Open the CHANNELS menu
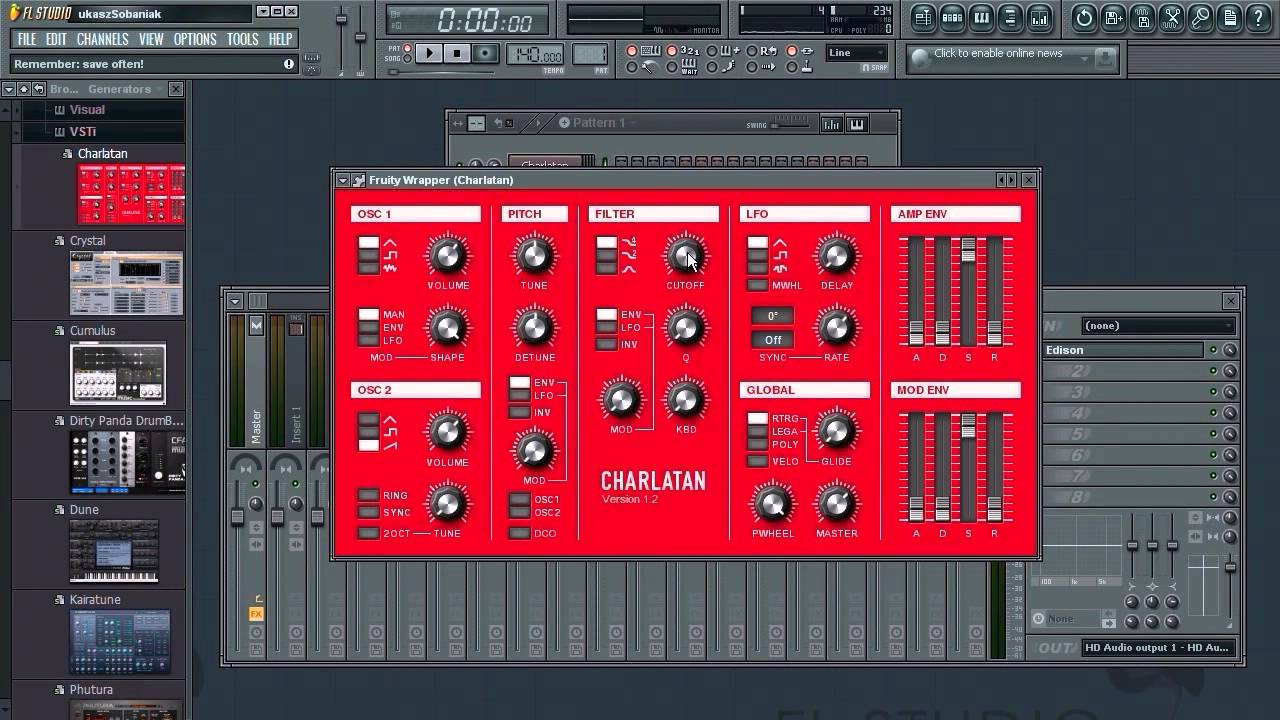 click(x=102, y=39)
